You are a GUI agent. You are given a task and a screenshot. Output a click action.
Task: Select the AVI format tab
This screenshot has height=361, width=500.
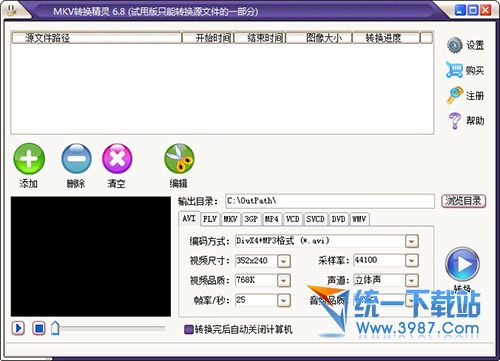pos(189,219)
